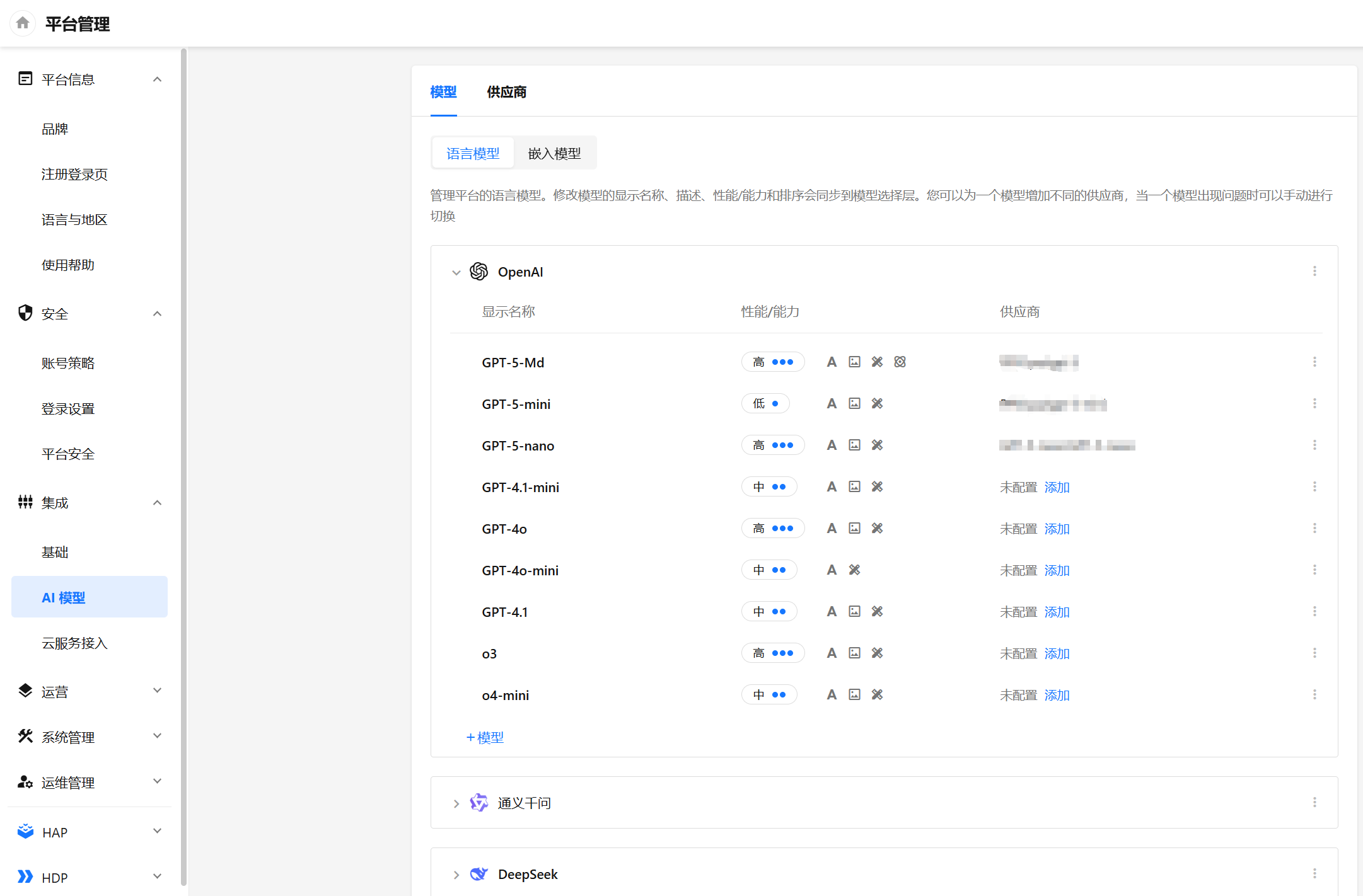This screenshot has width=1363, height=896.
Task: Click 添加 for GPT-4o-mini supplier
Action: pyautogui.click(x=1057, y=570)
